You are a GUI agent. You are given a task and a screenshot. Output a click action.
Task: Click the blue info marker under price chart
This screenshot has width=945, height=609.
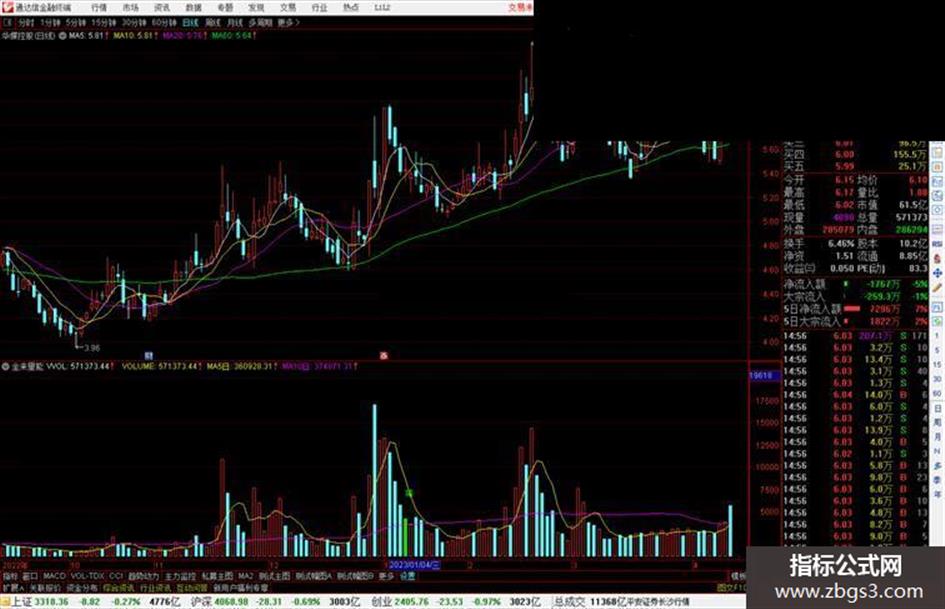tap(148, 356)
